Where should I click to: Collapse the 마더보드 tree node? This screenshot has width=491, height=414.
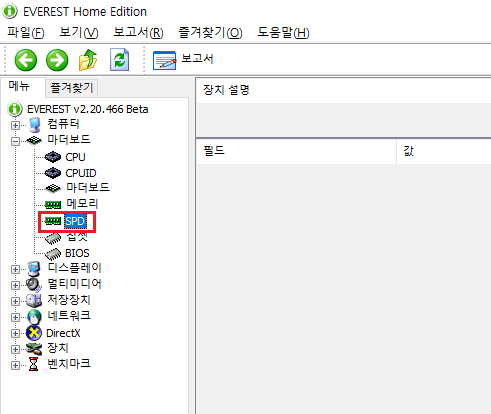point(15,141)
